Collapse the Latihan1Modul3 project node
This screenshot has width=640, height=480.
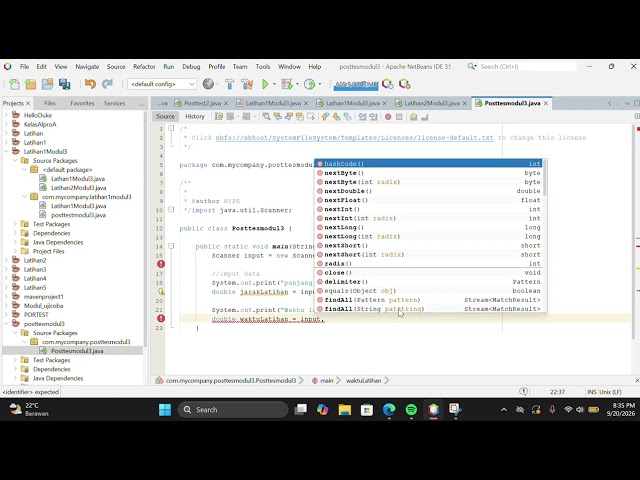[6, 151]
